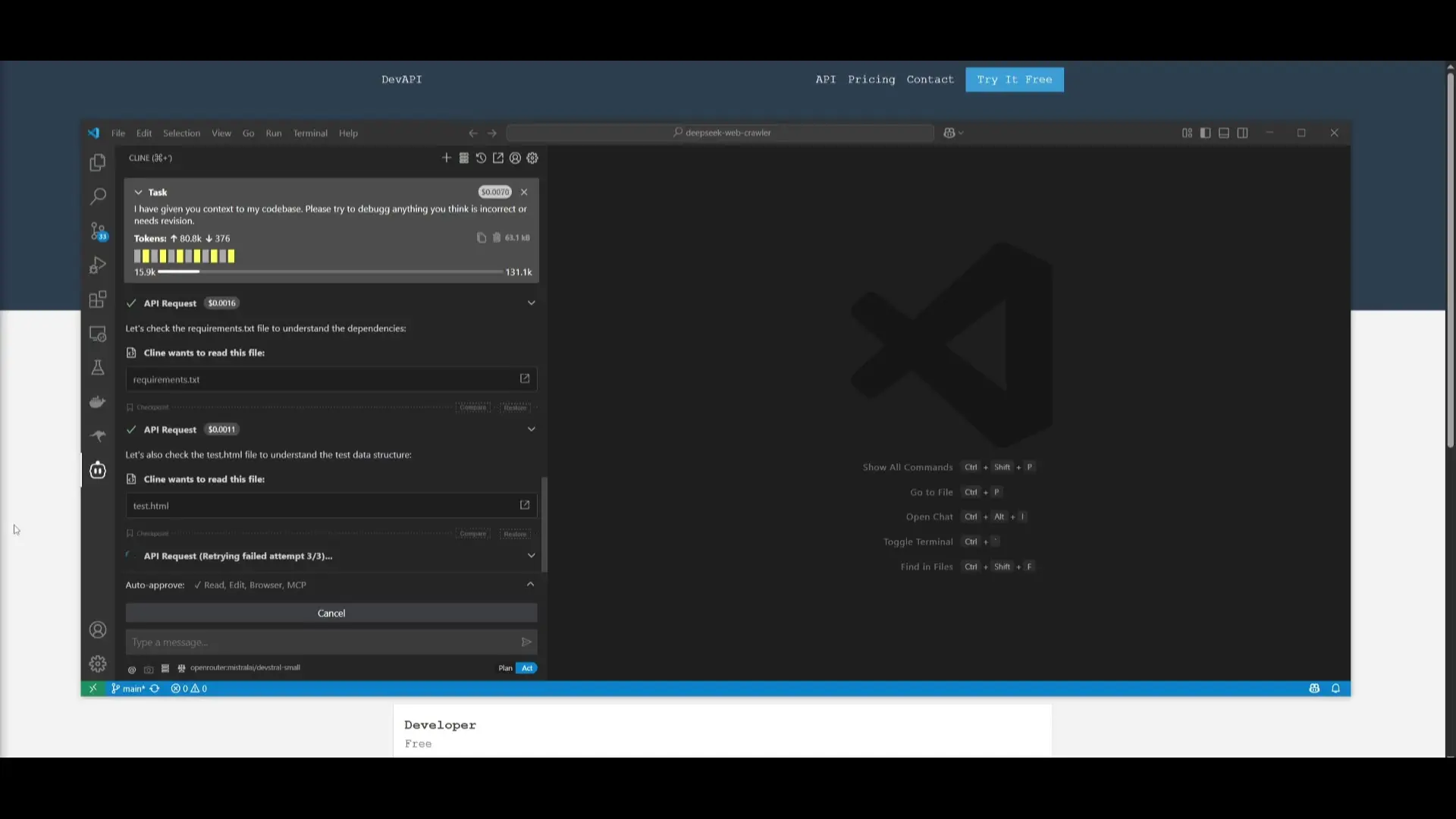Open notifications bell in status bar
Viewport: 1456px width, 819px height.
1336,689
